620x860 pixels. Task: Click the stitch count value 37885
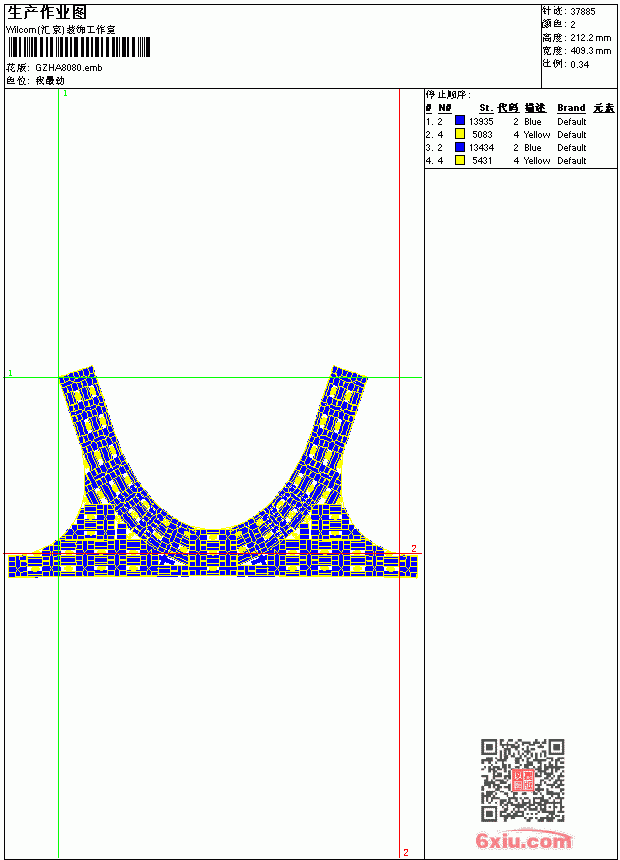(x=583, y=12)
